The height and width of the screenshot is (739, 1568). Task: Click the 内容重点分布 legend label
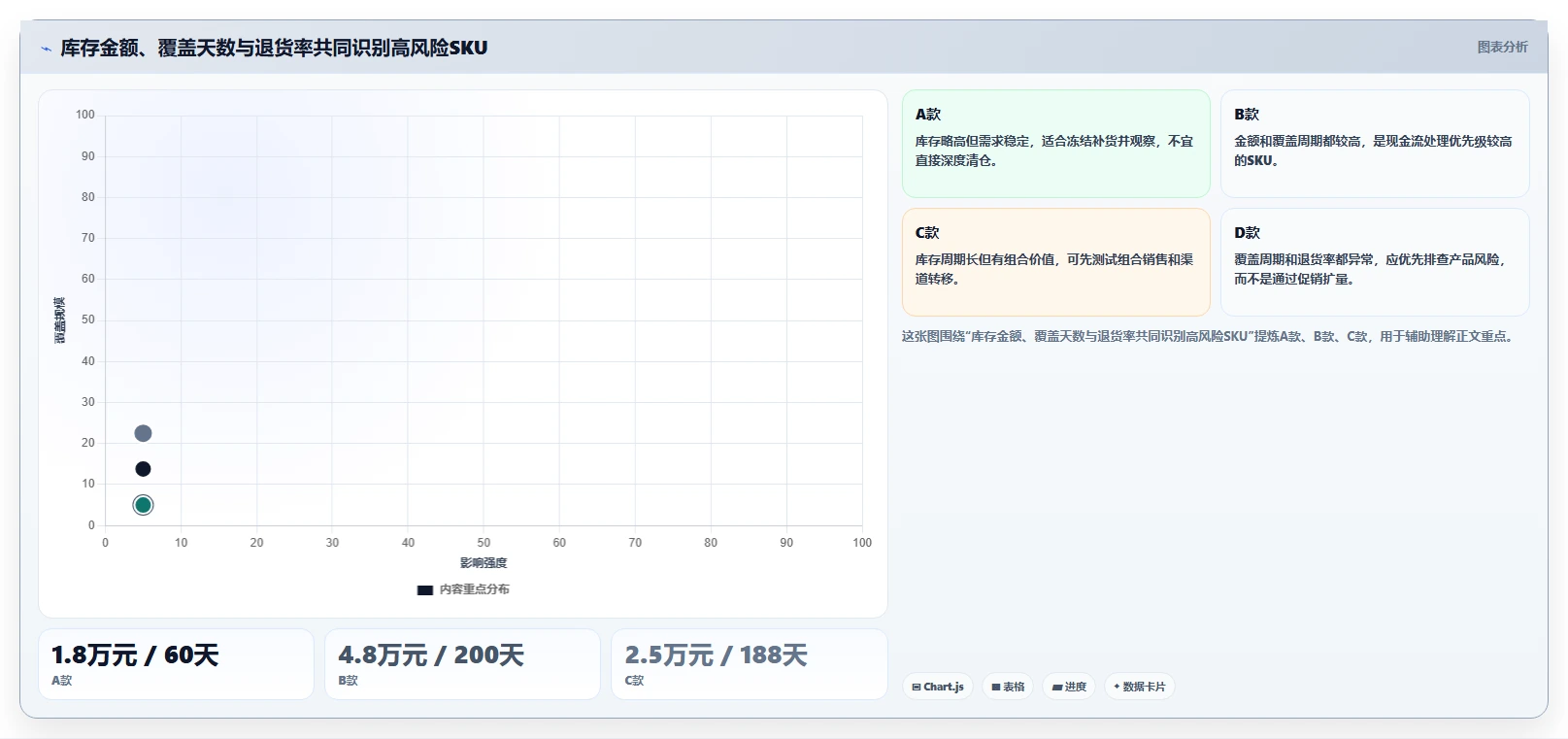click(474, 589)
